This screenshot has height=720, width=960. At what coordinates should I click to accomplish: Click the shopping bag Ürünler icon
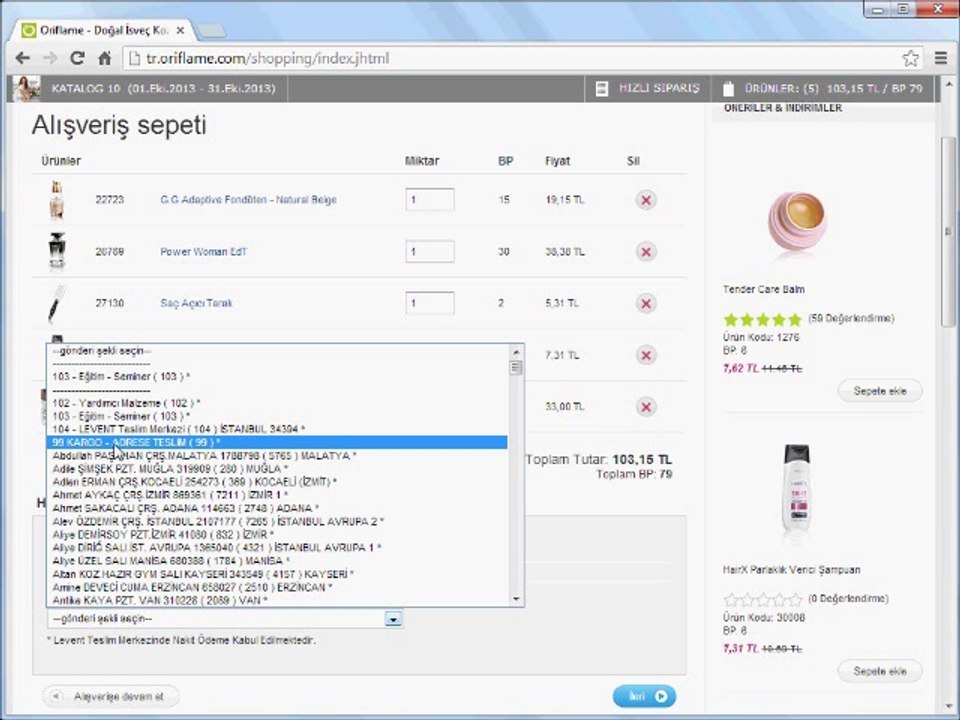pos(728,89)
